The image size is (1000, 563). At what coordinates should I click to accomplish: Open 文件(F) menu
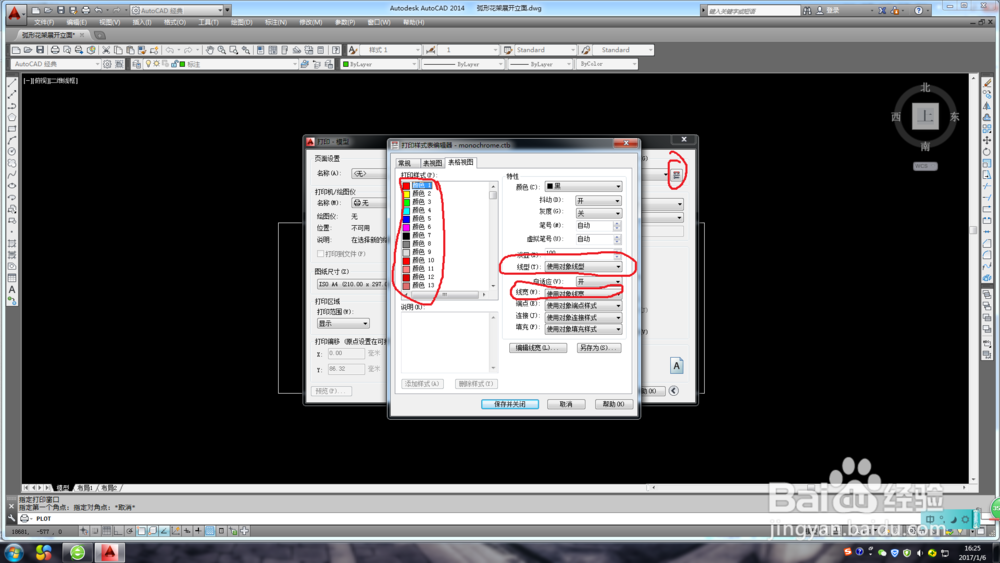click(x=44, y=22)
